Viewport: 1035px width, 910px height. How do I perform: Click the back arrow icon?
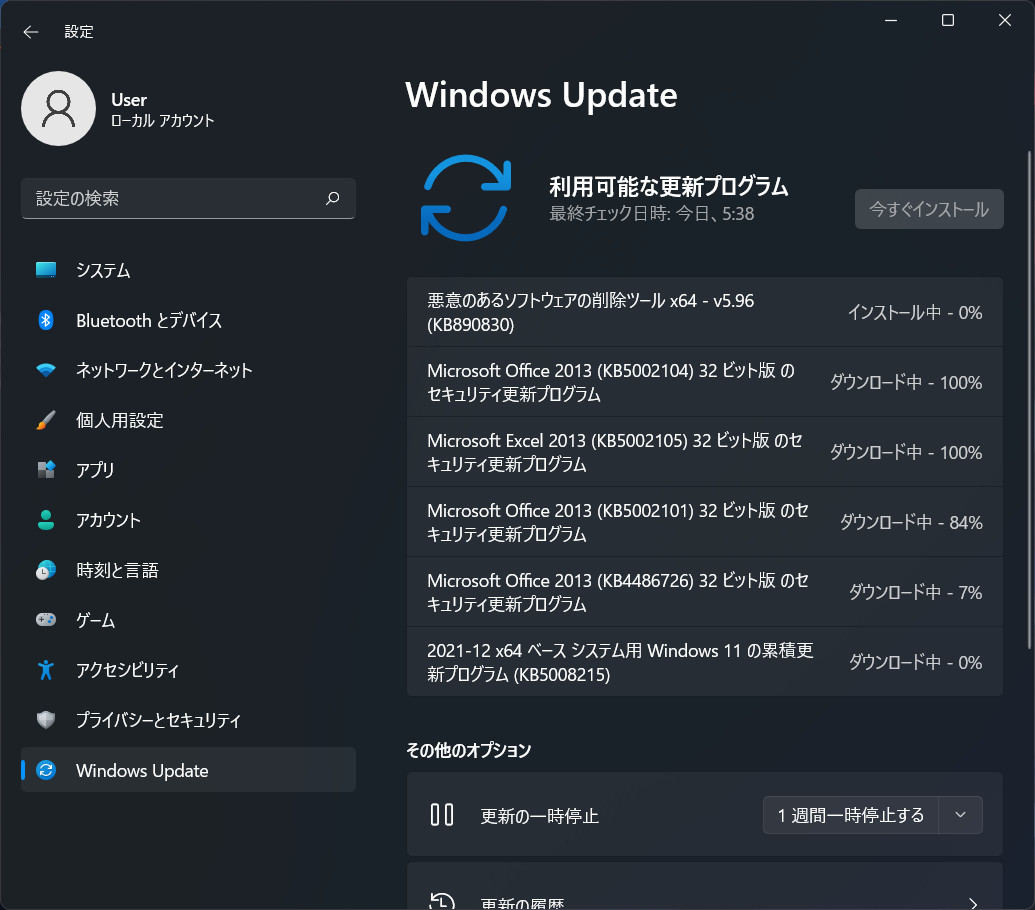pyautogui.click(x=30, y=32)
